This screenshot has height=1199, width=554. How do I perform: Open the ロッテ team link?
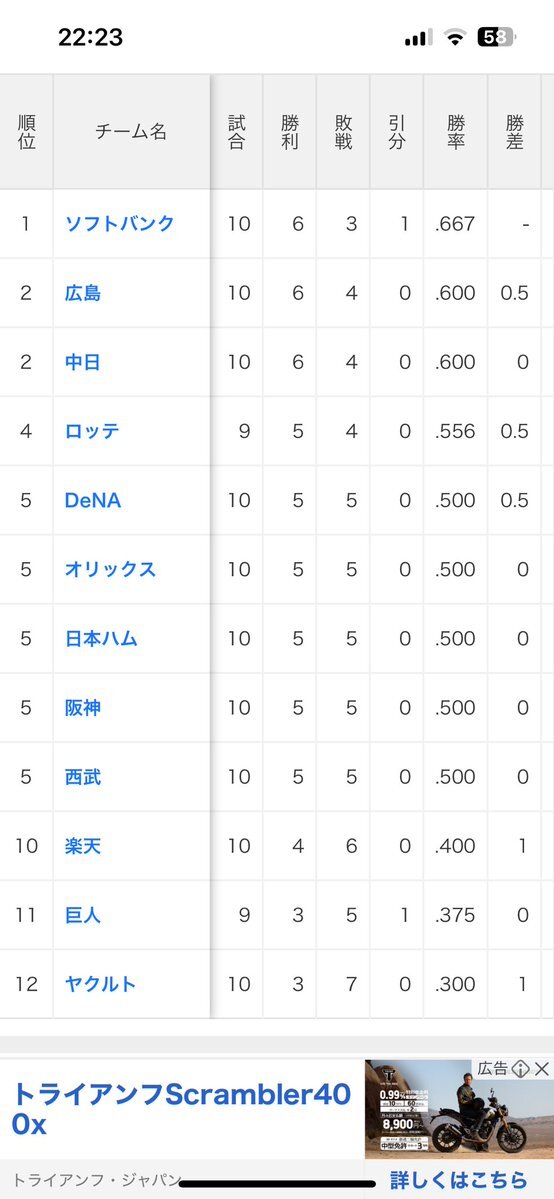tap(92, 431)
